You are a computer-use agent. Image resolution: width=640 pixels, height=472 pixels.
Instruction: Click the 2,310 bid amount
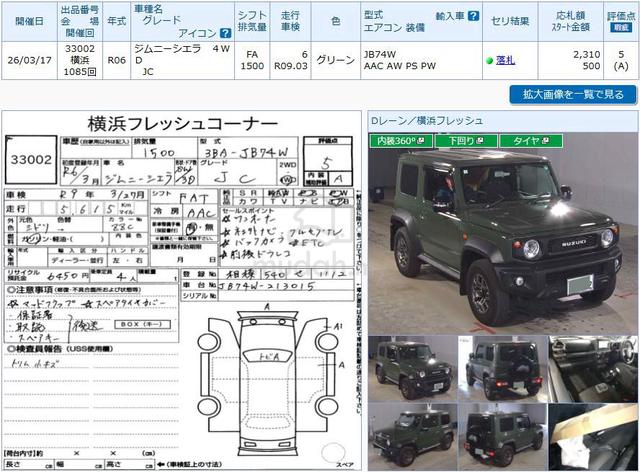tap(587, 54)
